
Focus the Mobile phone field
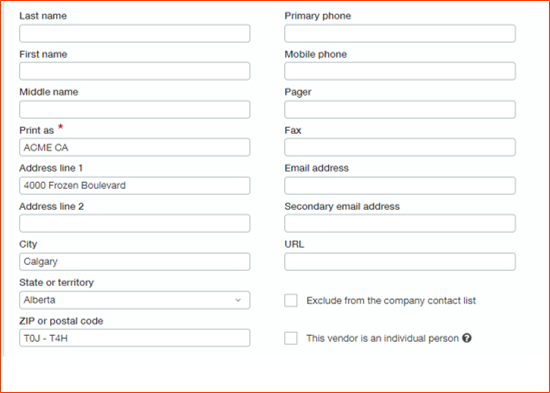(400, 71)
